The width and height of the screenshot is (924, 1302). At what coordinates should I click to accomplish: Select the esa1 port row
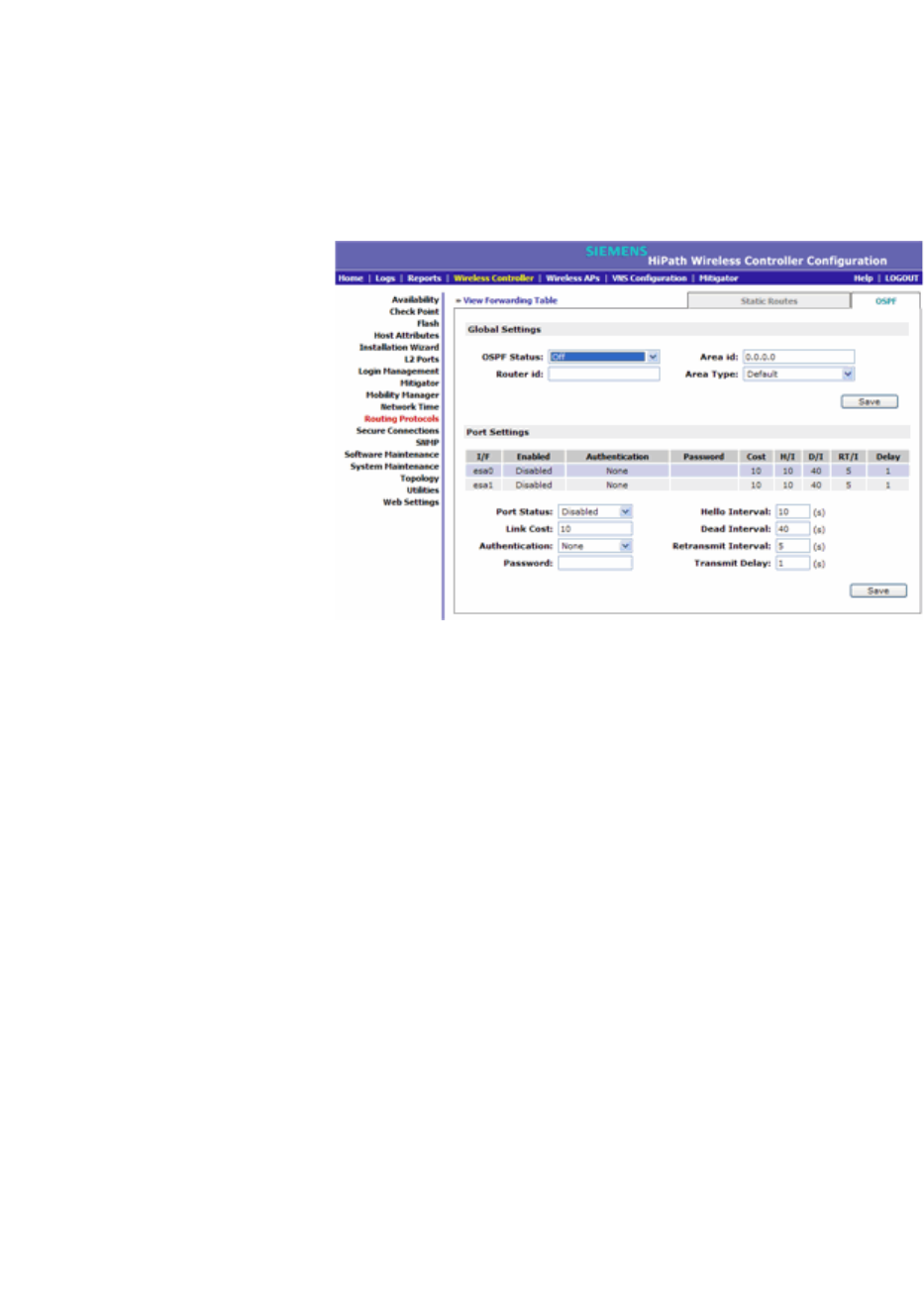(x=687, y=485)
